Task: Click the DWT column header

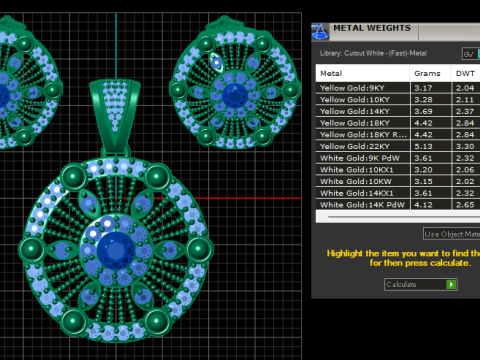Action: coord(466,73)
